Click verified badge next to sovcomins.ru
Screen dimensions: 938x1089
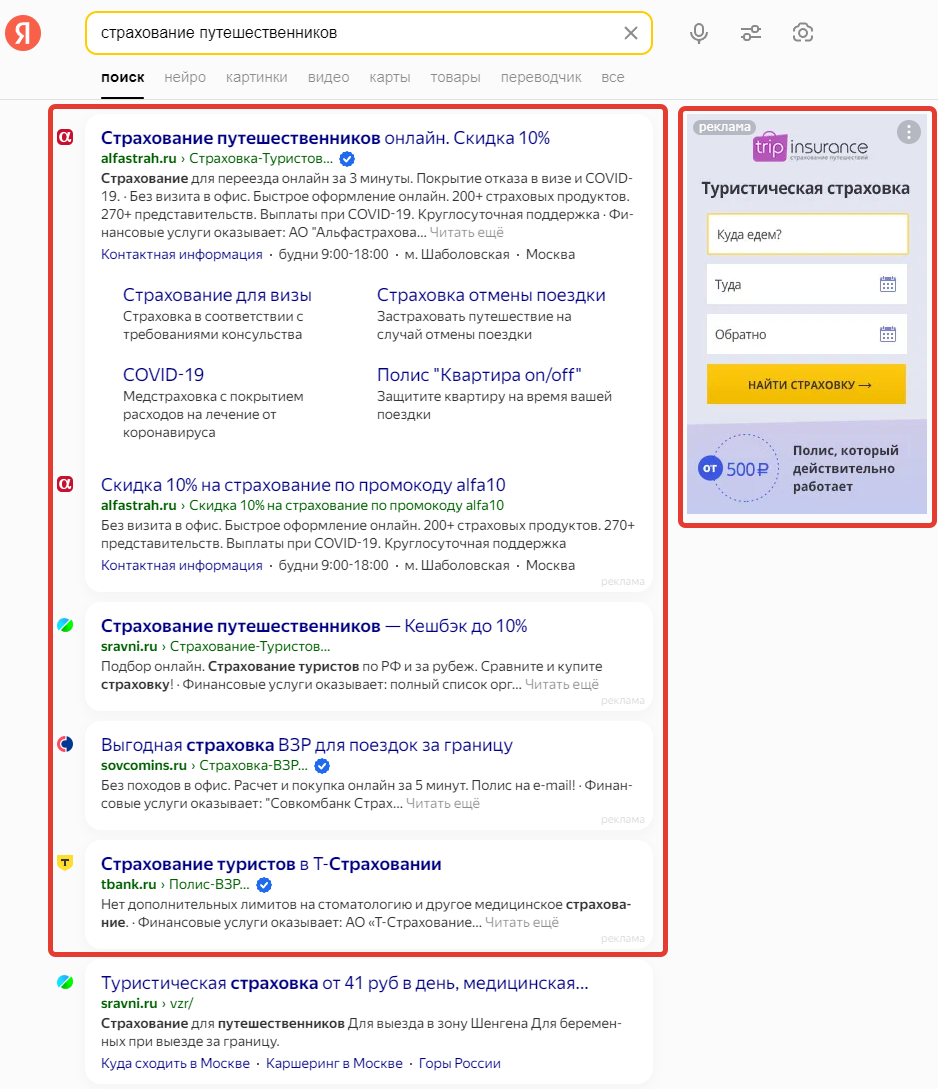click(322, 766)
